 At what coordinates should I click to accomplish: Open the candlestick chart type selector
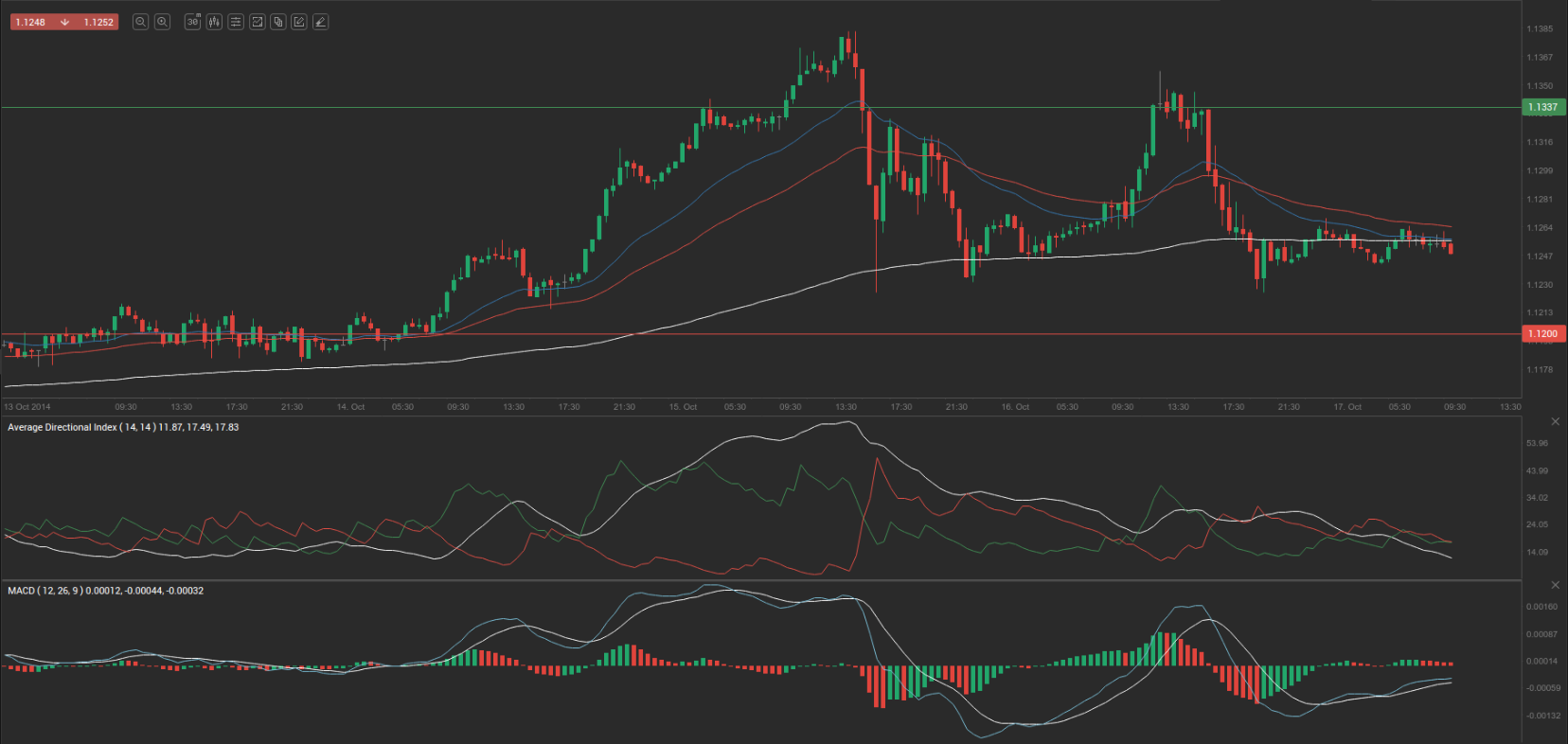click(214, 22)
